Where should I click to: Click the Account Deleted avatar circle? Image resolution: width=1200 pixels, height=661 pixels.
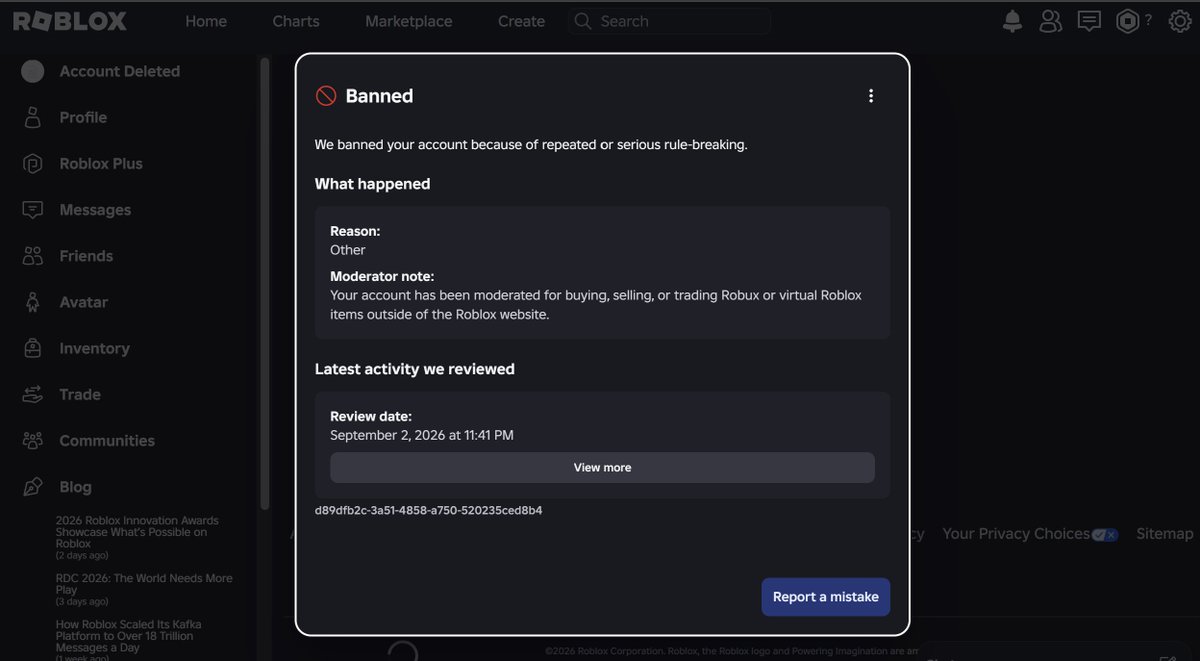coord(33,71)
